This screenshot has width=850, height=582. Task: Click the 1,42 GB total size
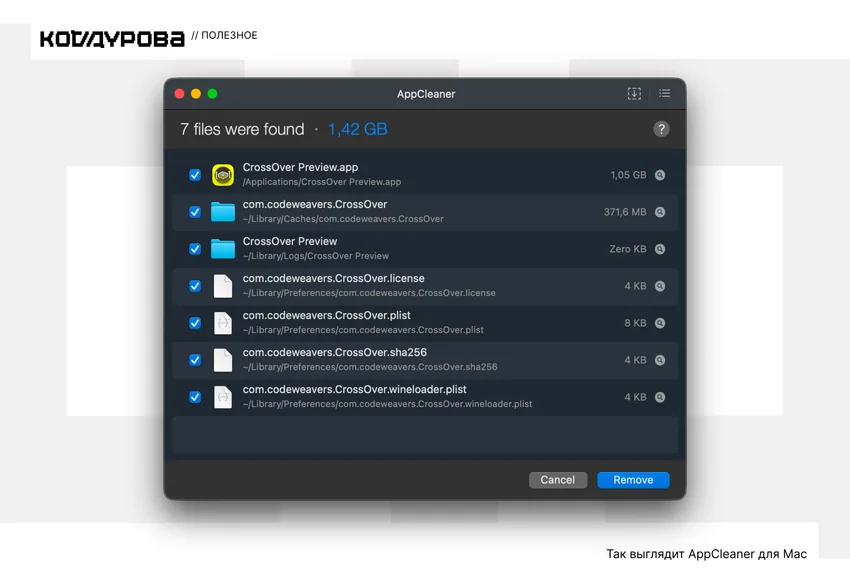tap(358, 130)
